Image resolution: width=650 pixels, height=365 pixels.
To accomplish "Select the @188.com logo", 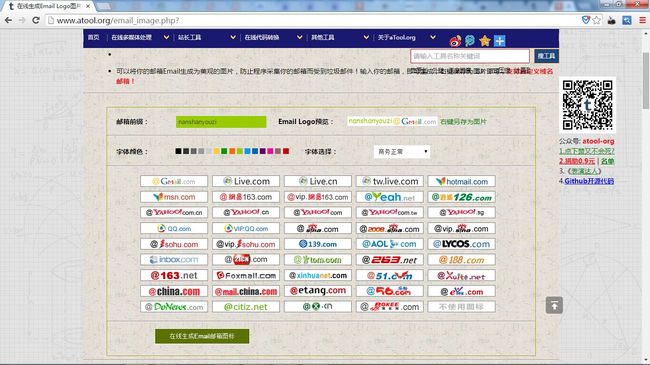I will tap(461, 260).
